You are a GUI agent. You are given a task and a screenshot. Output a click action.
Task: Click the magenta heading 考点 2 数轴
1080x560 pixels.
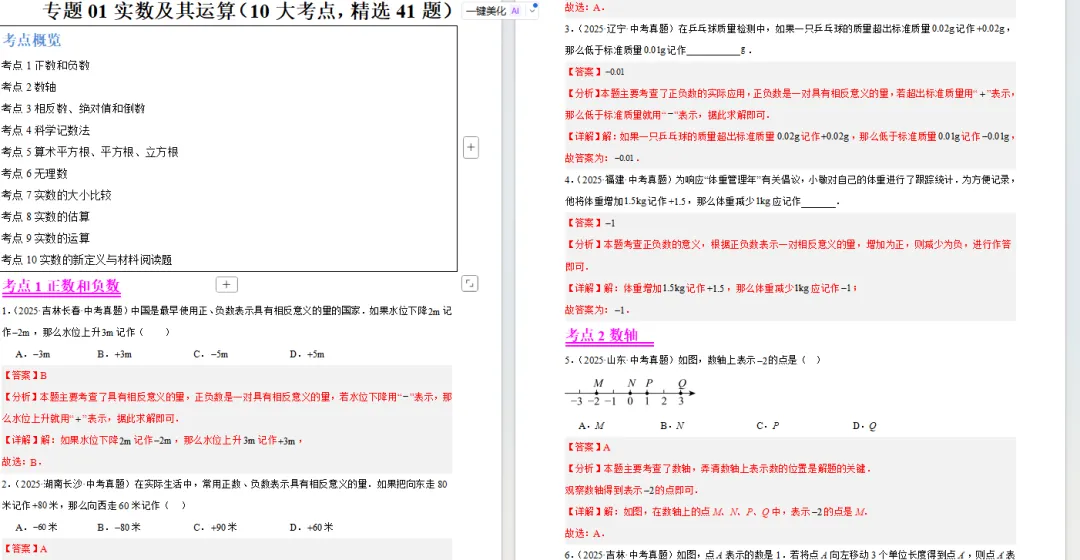(x=602, y=335)
